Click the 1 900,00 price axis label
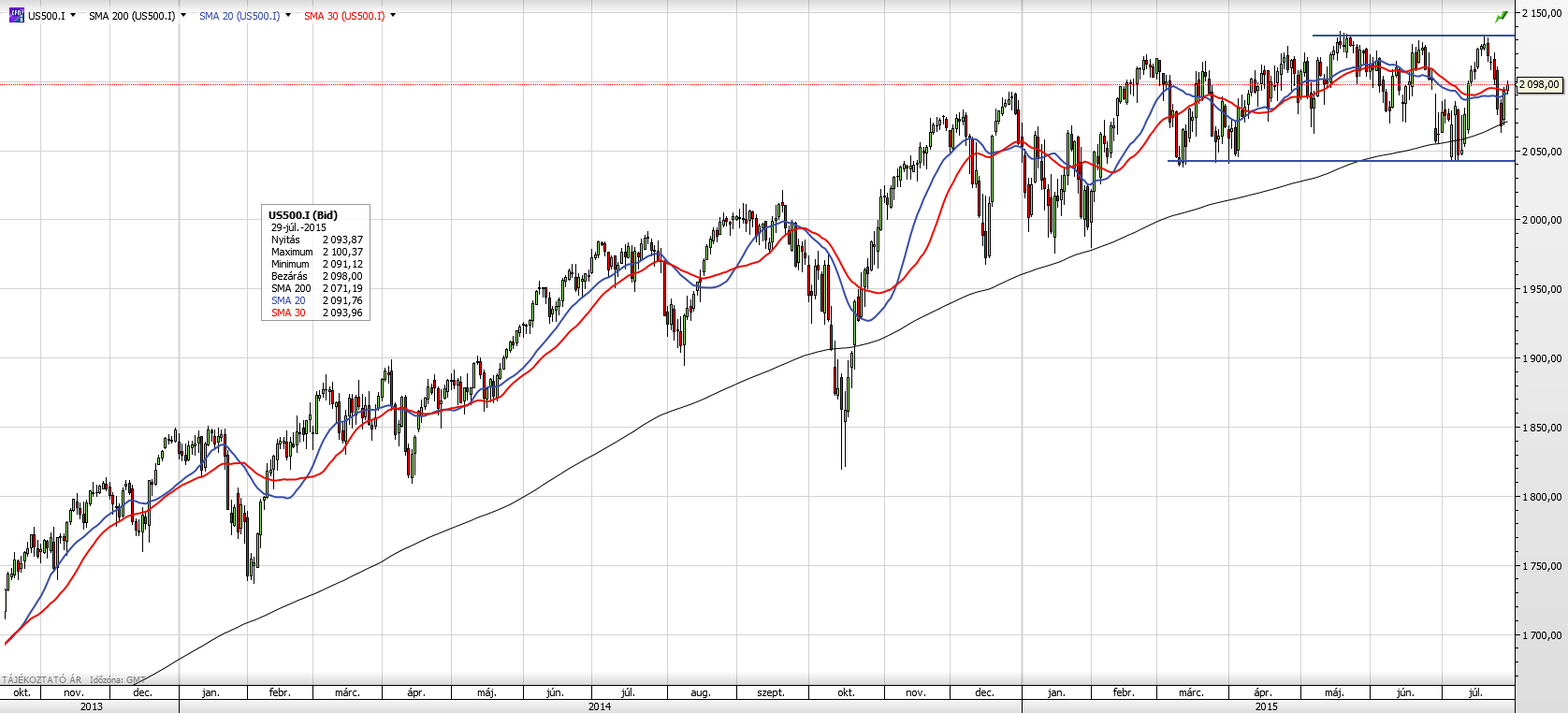 1542,358
